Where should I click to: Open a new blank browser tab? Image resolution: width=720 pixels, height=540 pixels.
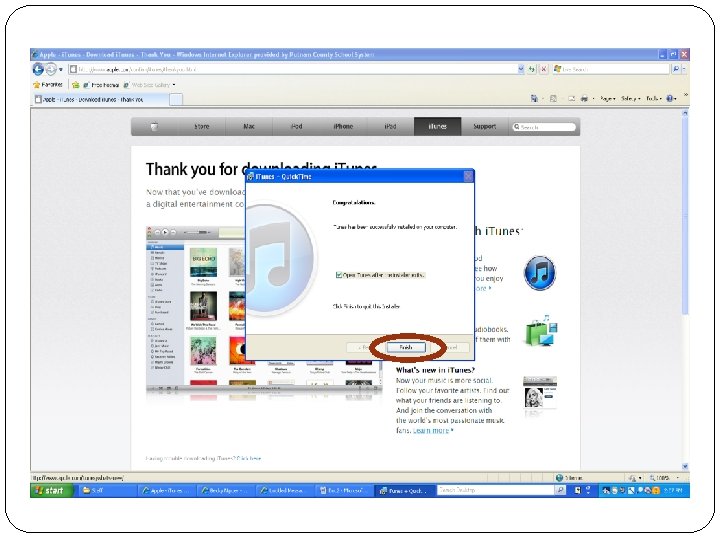[x=176, y=99]
